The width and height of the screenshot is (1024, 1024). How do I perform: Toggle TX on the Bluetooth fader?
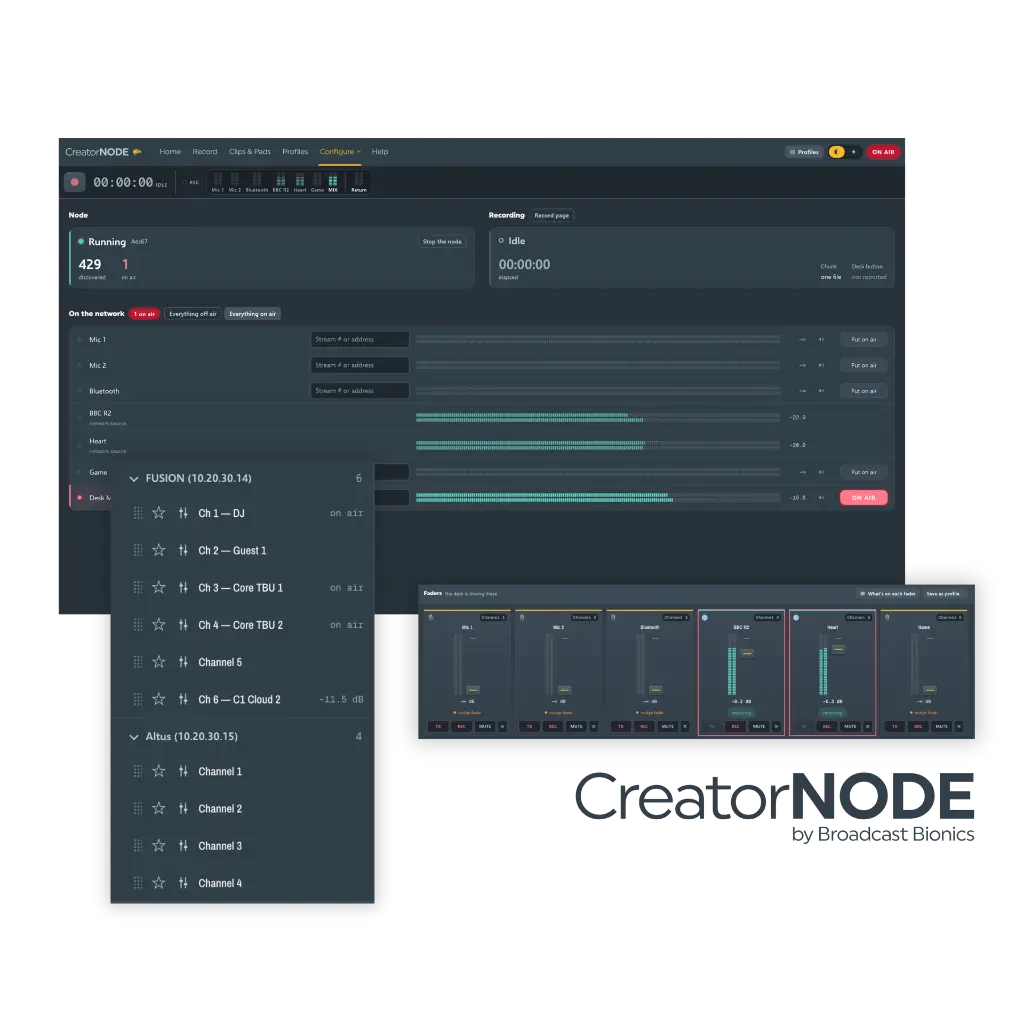pyautogui.click(x=621, y=726)
